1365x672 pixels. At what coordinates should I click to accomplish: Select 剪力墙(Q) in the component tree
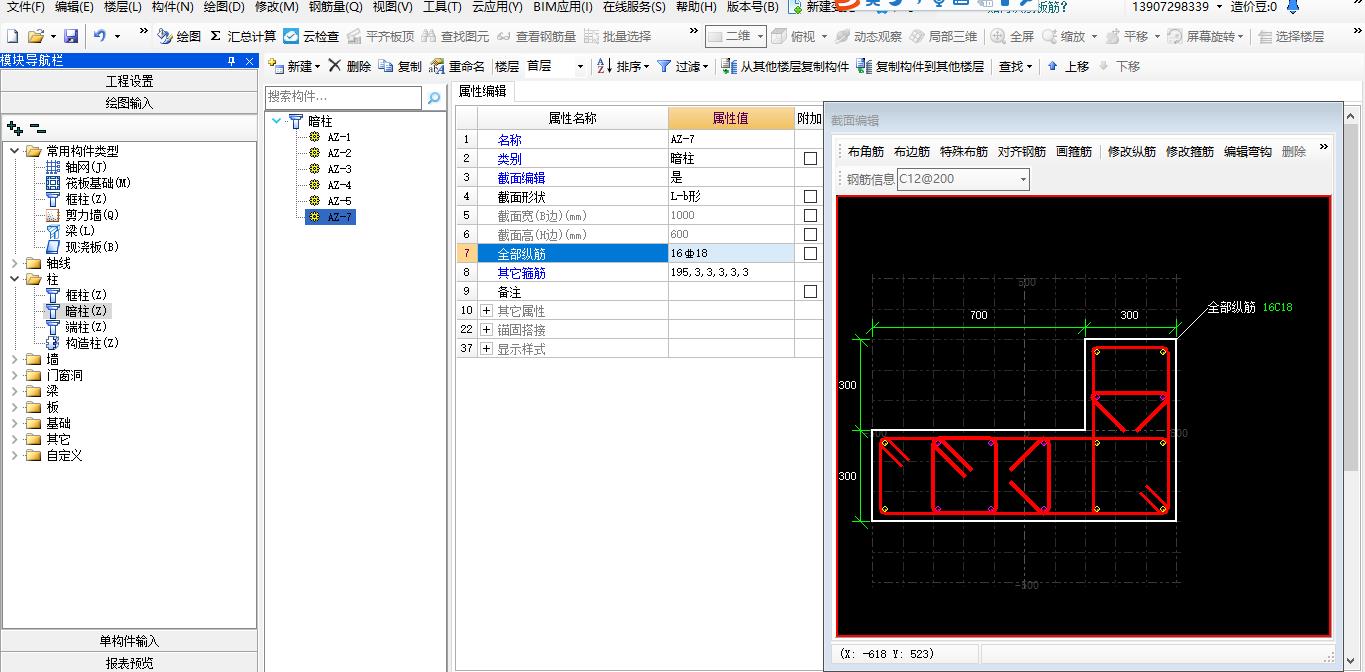(92, 215)
